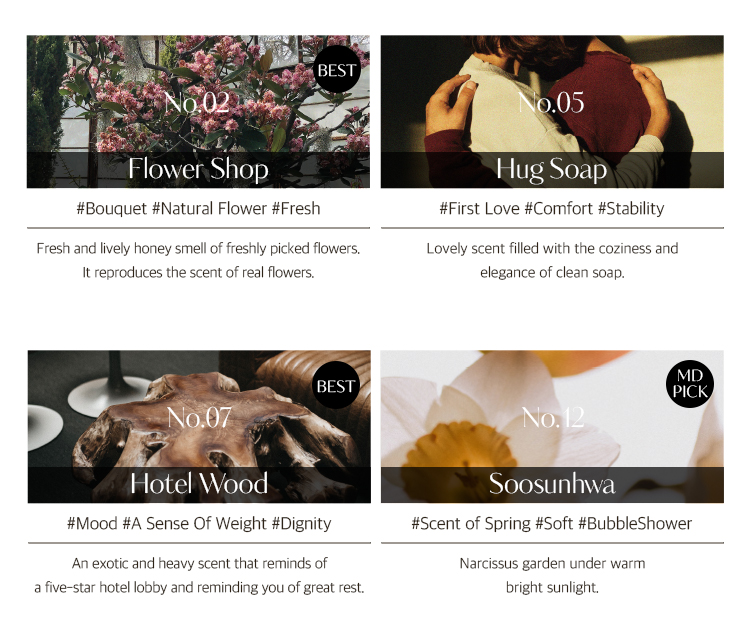Select the No.07 label

pyautogui.click(x=199, y=418)
